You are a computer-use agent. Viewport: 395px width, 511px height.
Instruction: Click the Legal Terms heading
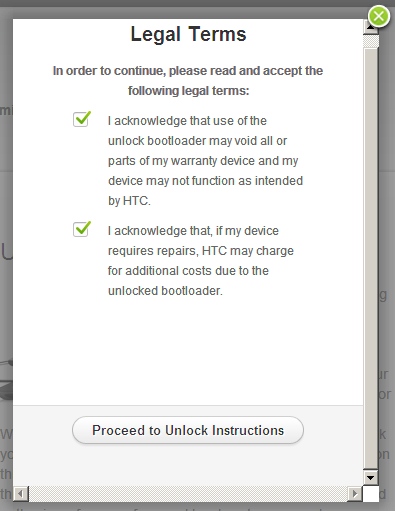point(188,34)
